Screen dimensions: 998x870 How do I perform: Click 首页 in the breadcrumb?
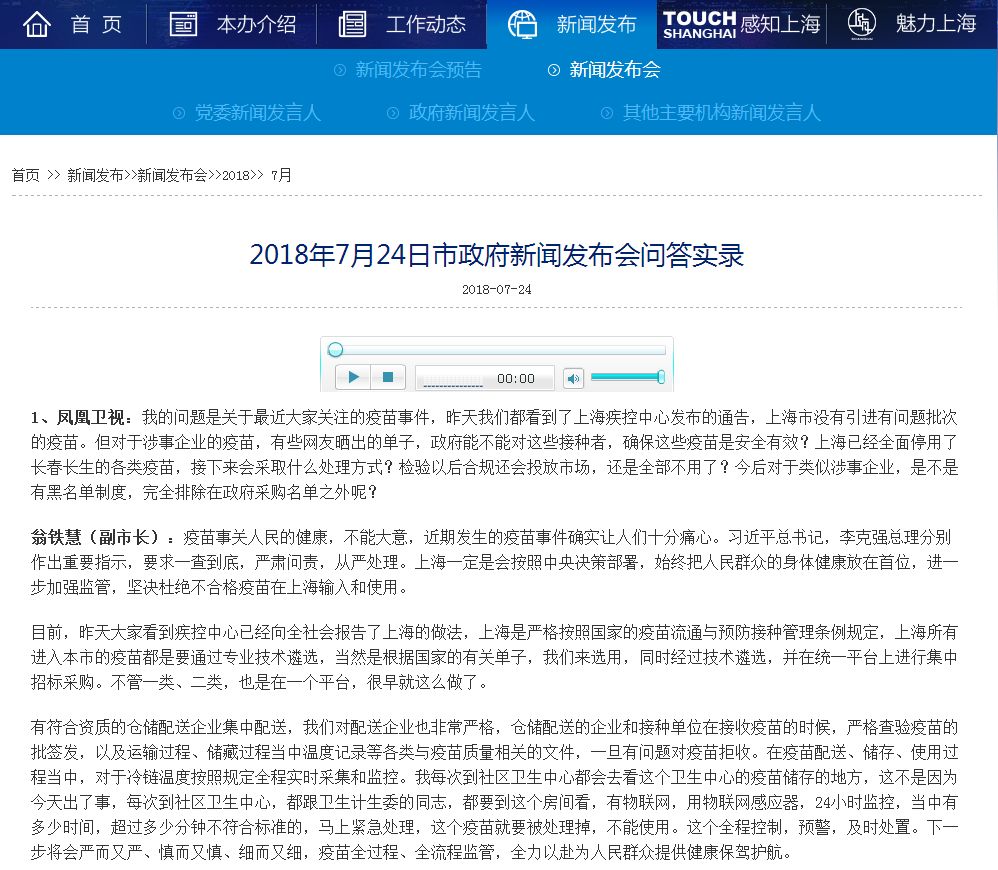click(25, 175)
